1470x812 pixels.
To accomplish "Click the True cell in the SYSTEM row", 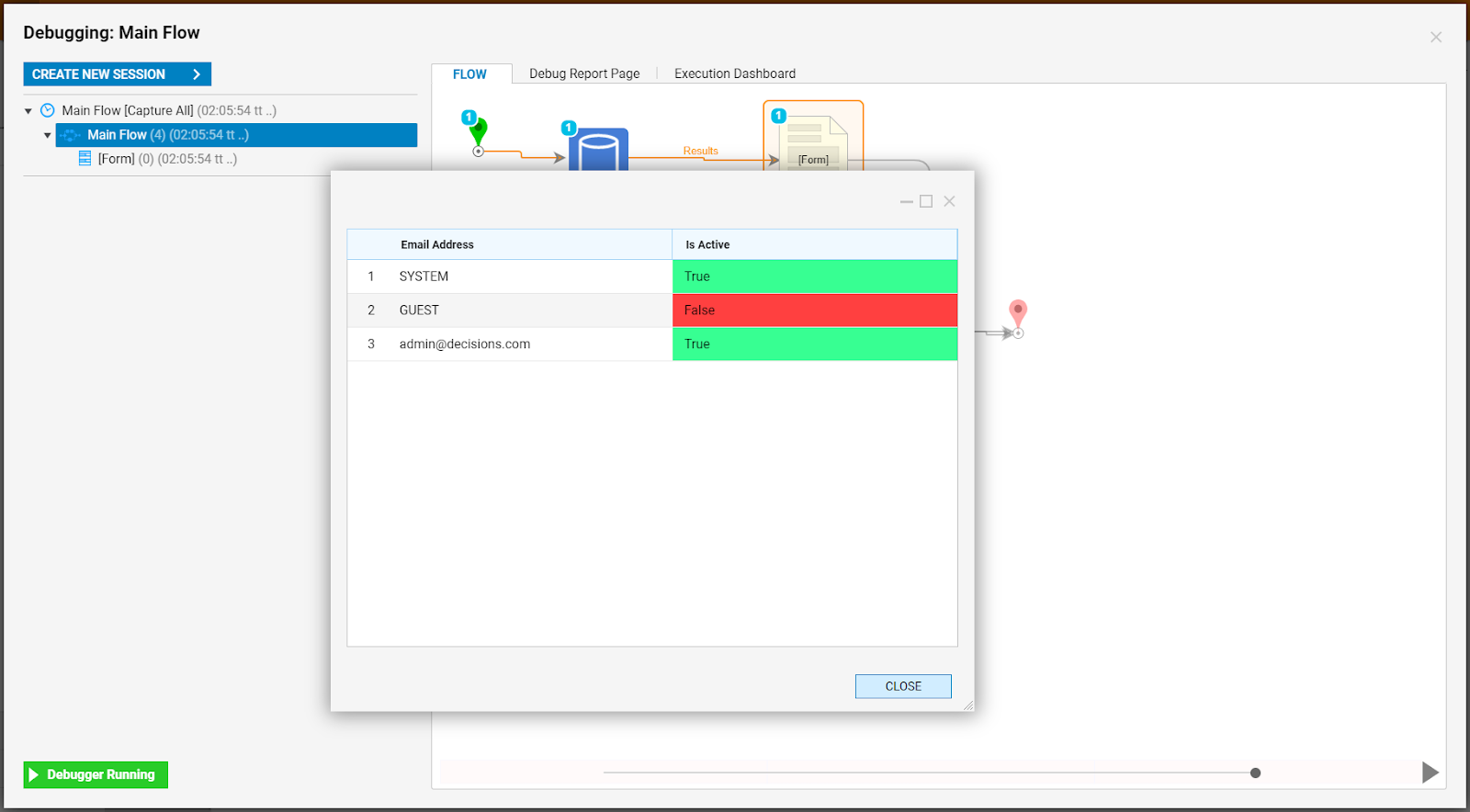I will point(815,276).
